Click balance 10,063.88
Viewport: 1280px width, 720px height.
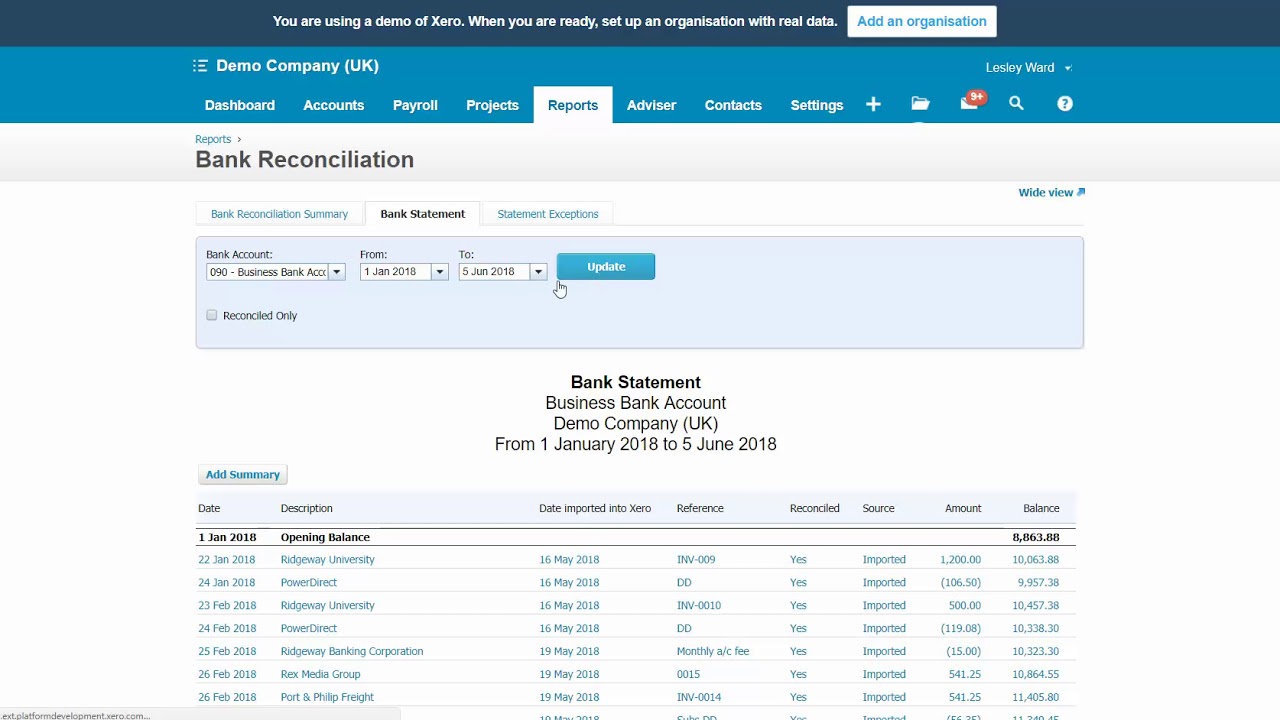click(x=1036, y=560)
